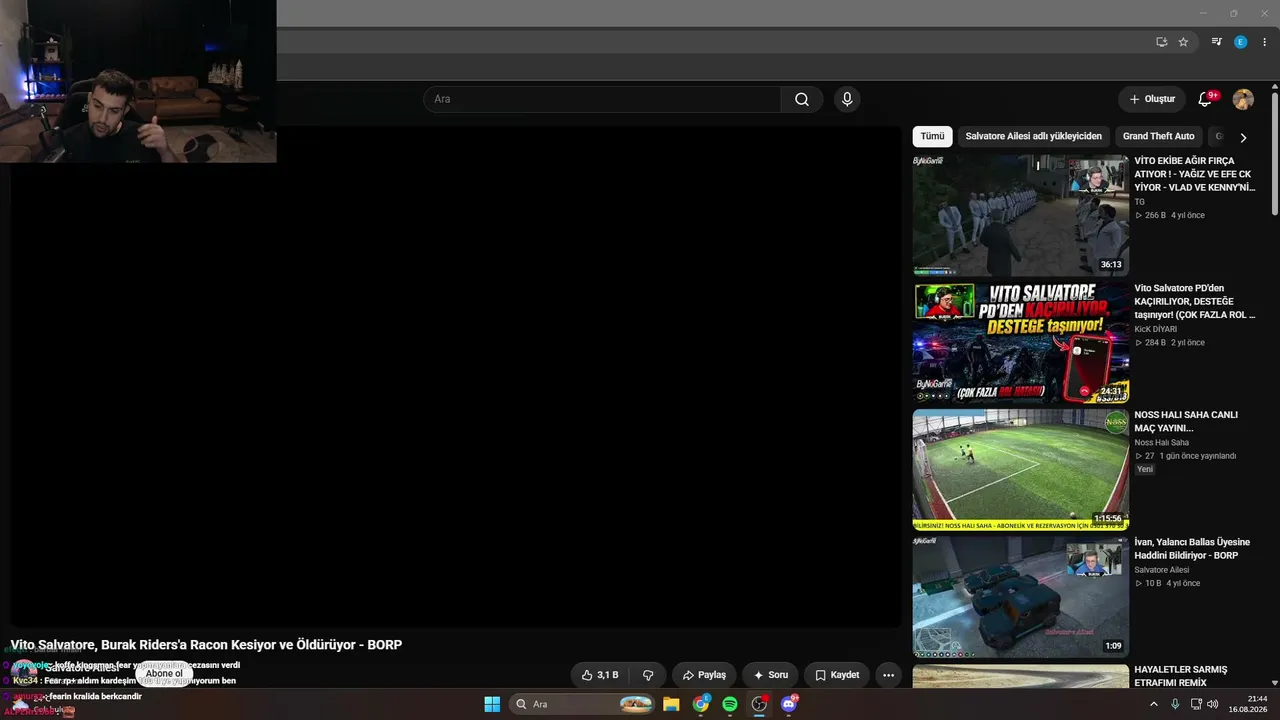Viewport: 1280px width, 720px height.
Task: Select 'Salvatore Ailesi adlı yükleyiciden' chip
Action: pyautogui.click(x=1033, y=136)
